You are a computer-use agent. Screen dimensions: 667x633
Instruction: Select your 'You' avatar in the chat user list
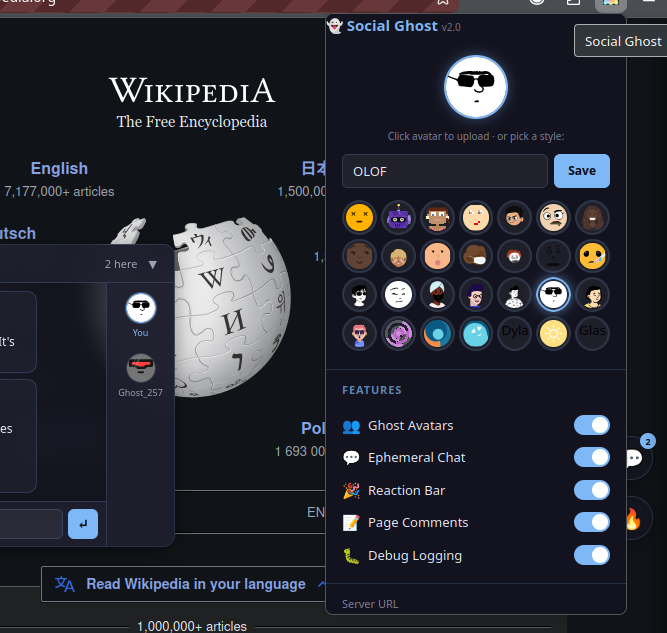[x=141, y=308]
